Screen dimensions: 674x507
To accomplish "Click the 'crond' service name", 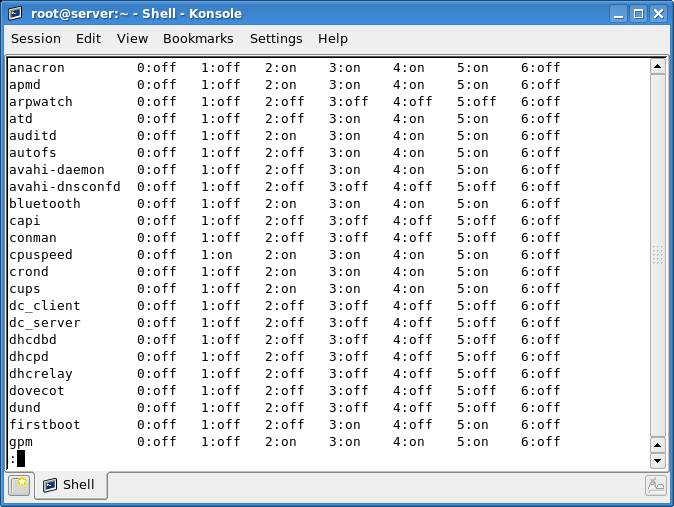I will pyautogui.click(x=29, y=272).
